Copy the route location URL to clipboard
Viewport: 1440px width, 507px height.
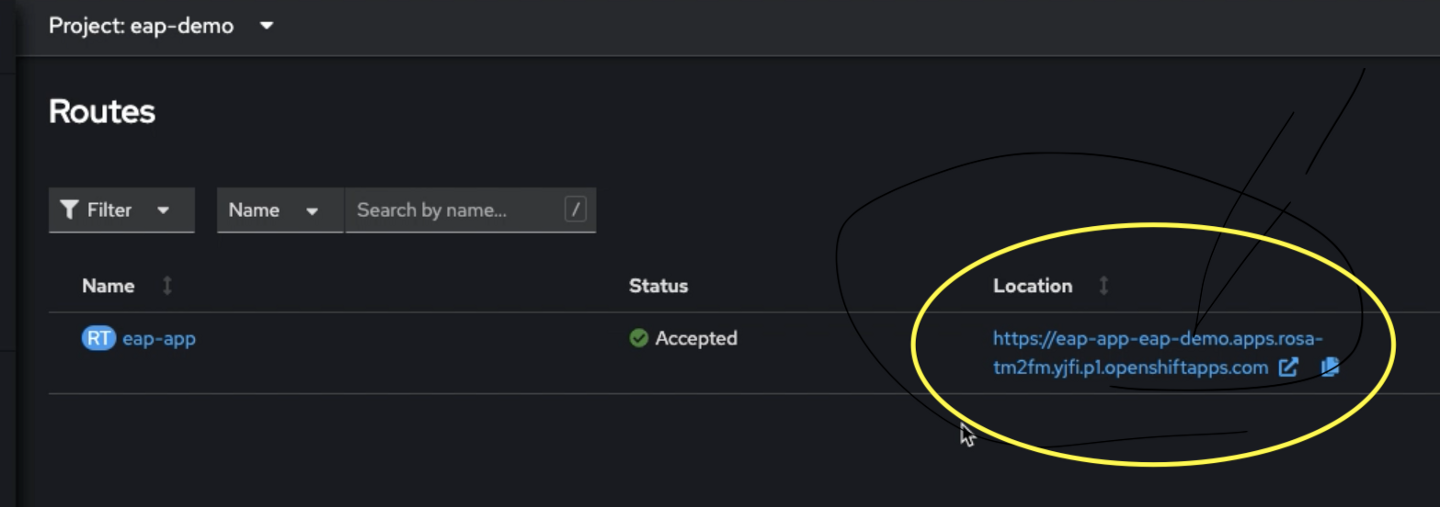point(1330,368)
